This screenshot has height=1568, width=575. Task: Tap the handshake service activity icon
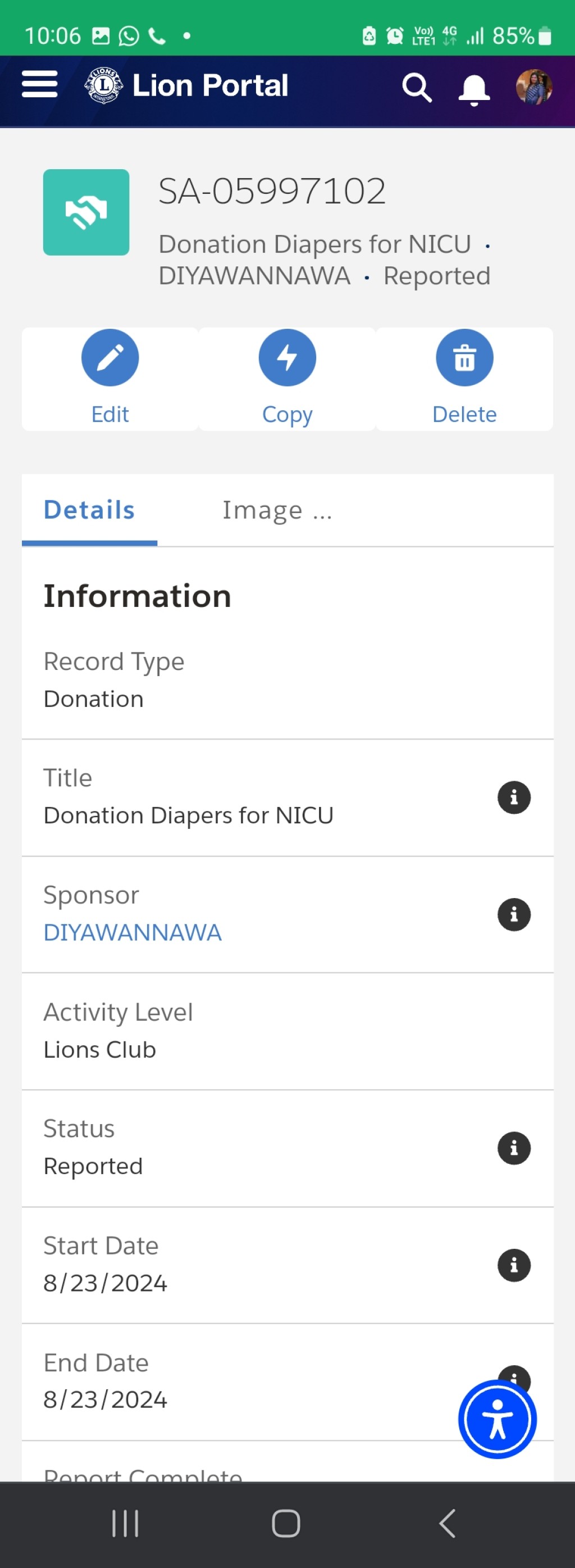(86, 212)
